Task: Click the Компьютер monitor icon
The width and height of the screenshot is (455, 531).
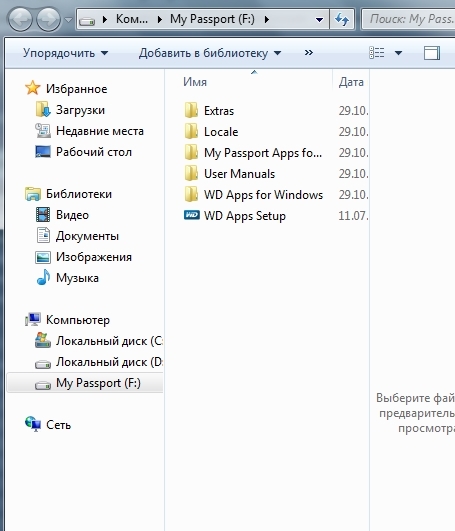Action: pos(32,319)
